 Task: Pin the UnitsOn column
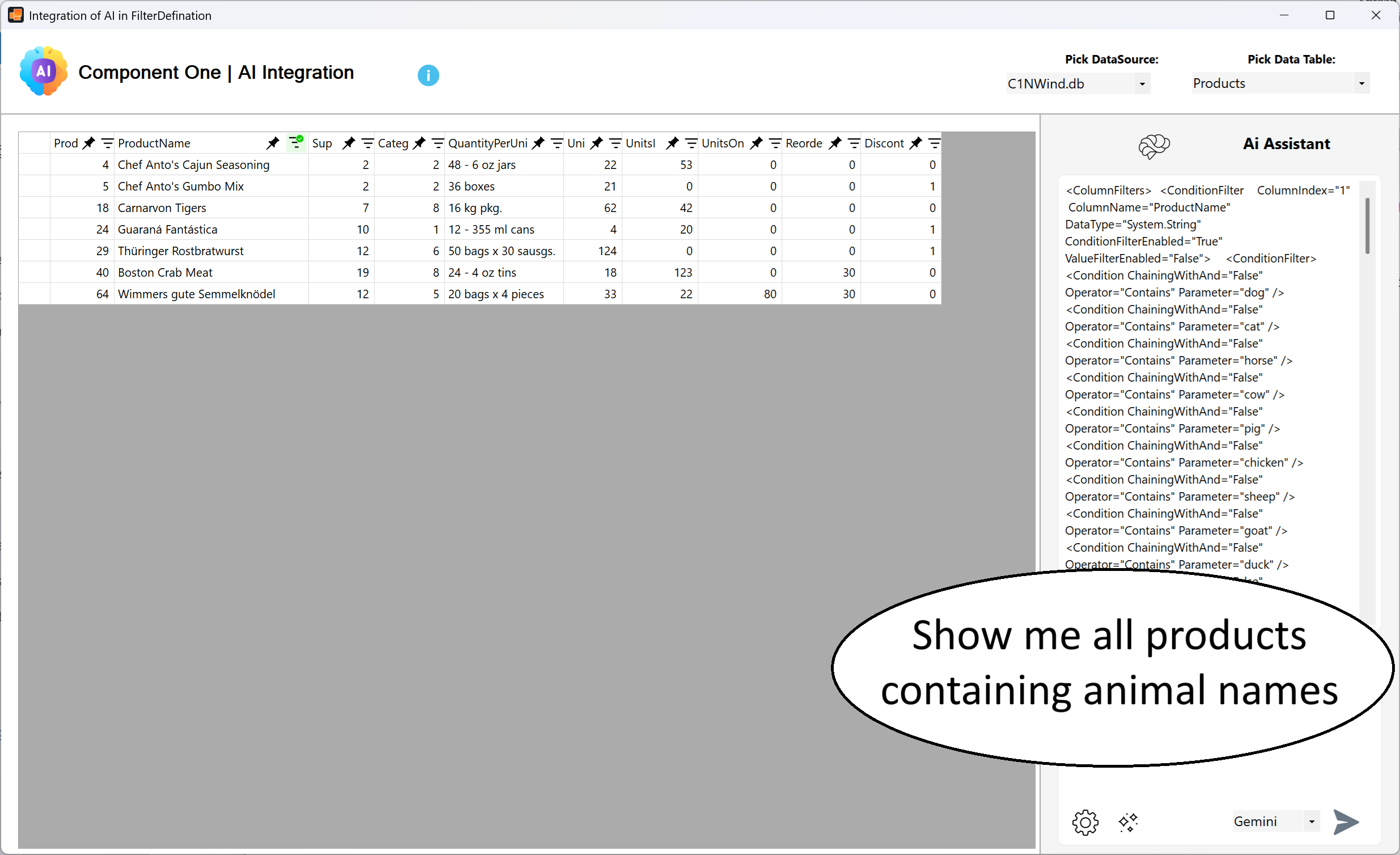[x=756, y=143]
